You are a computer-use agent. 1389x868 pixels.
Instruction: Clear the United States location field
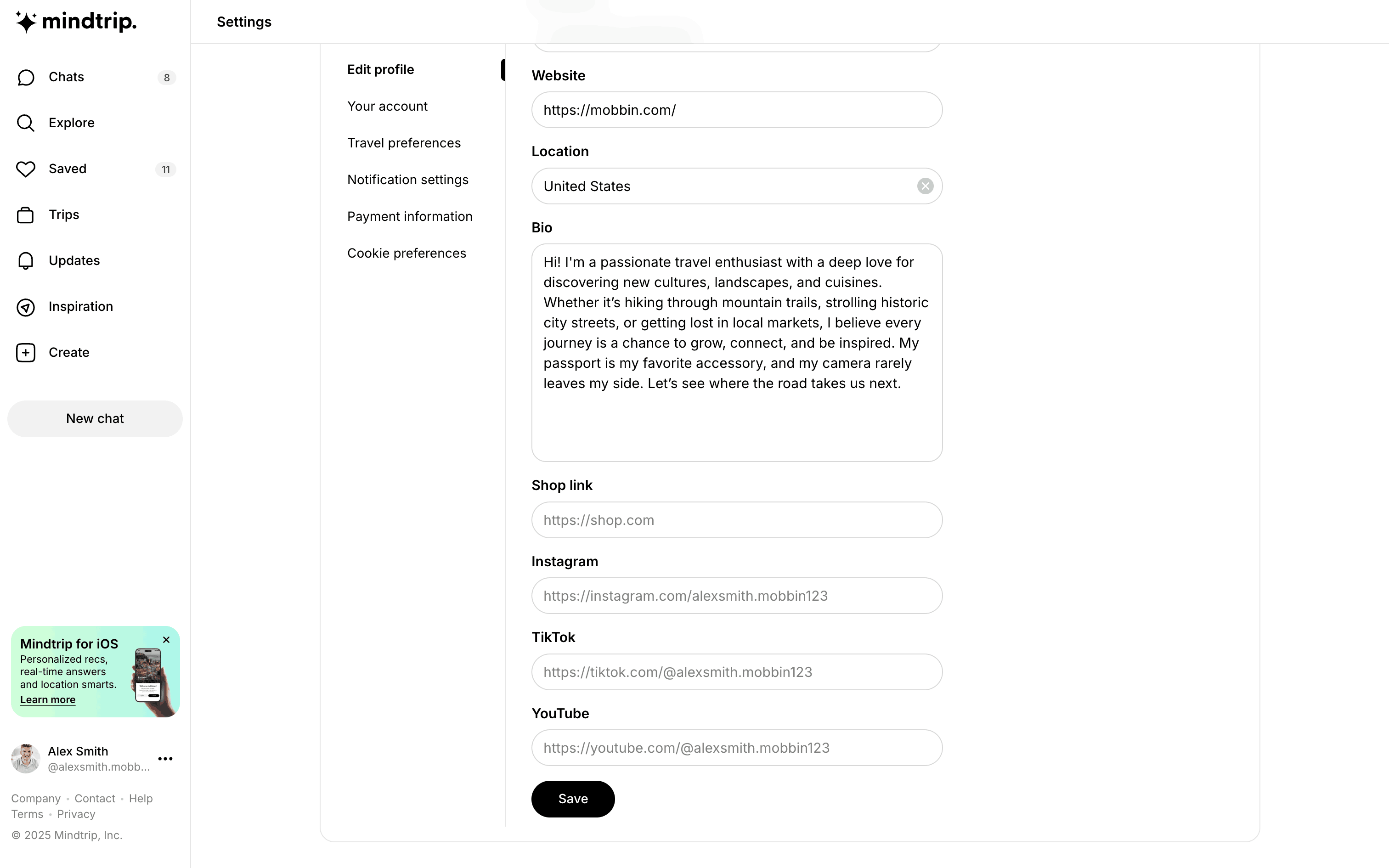(x=925, y=186)
